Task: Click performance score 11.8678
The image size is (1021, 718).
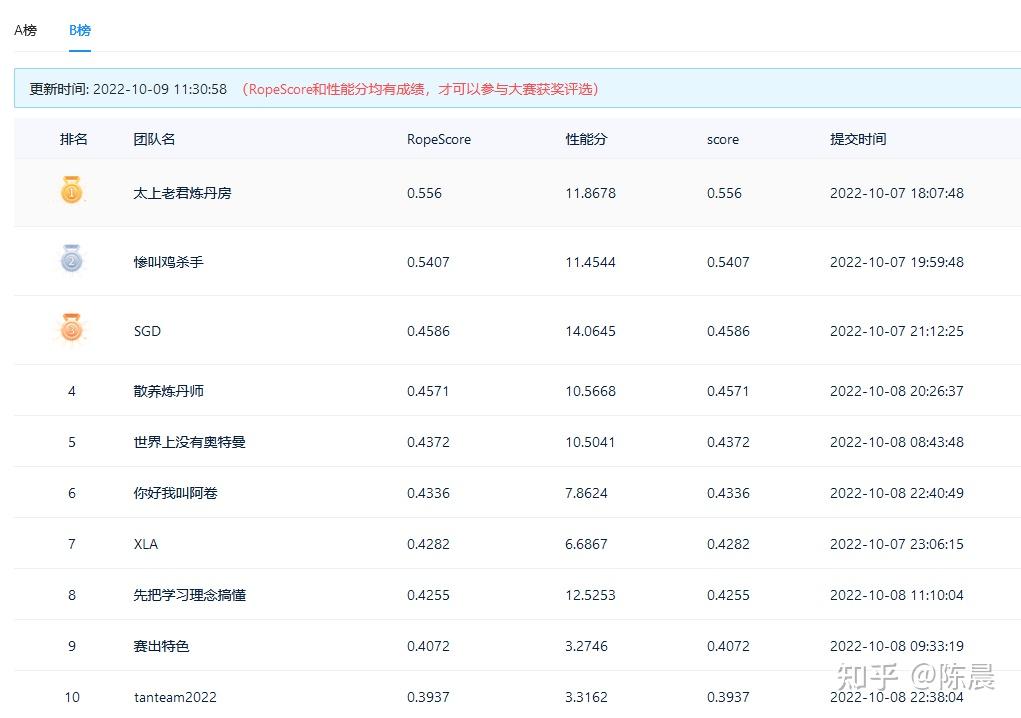Action: coord(591,193)
